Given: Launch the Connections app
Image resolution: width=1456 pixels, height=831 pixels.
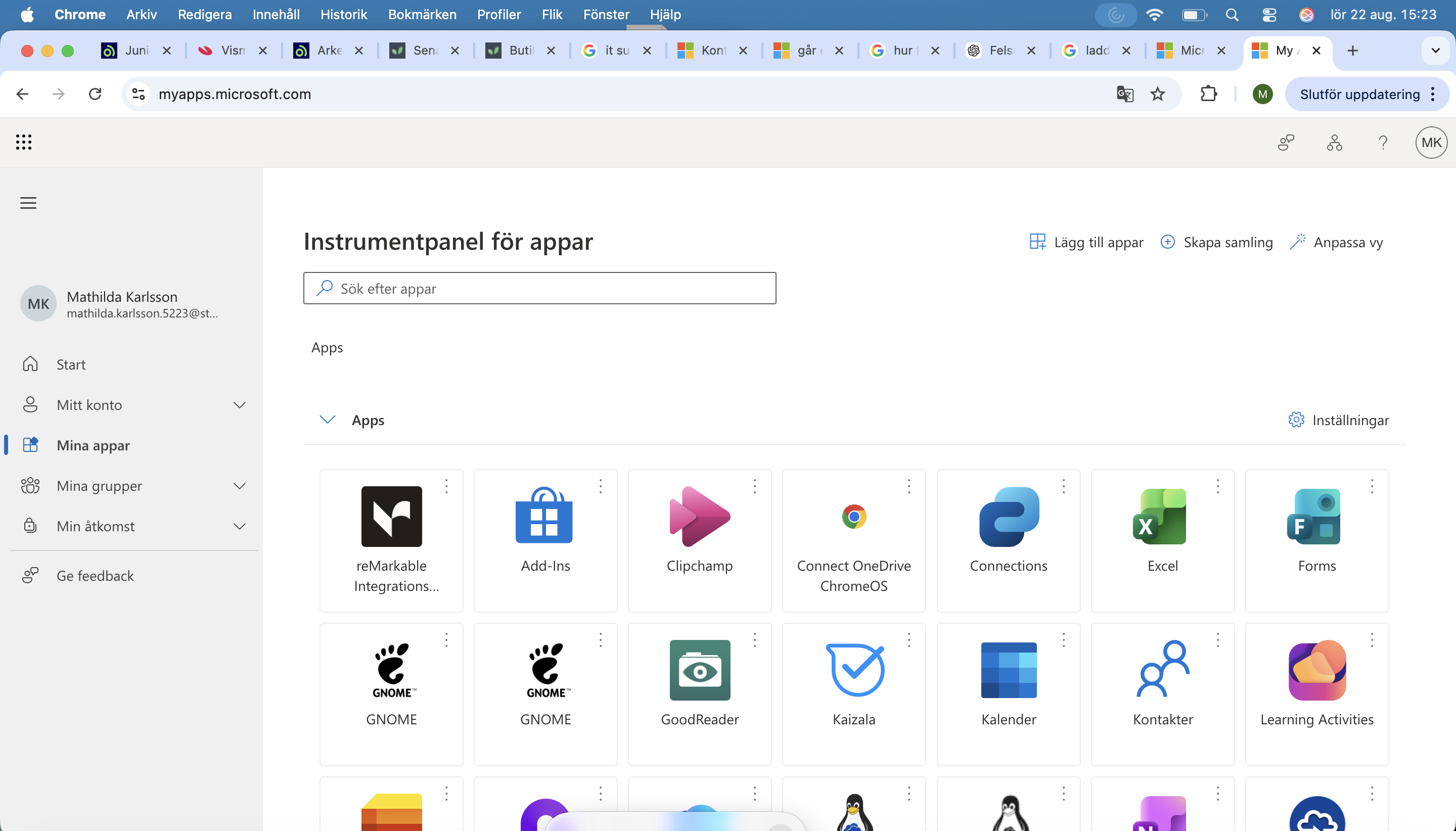Looking at the screenshot, I should pos(1008,540).
